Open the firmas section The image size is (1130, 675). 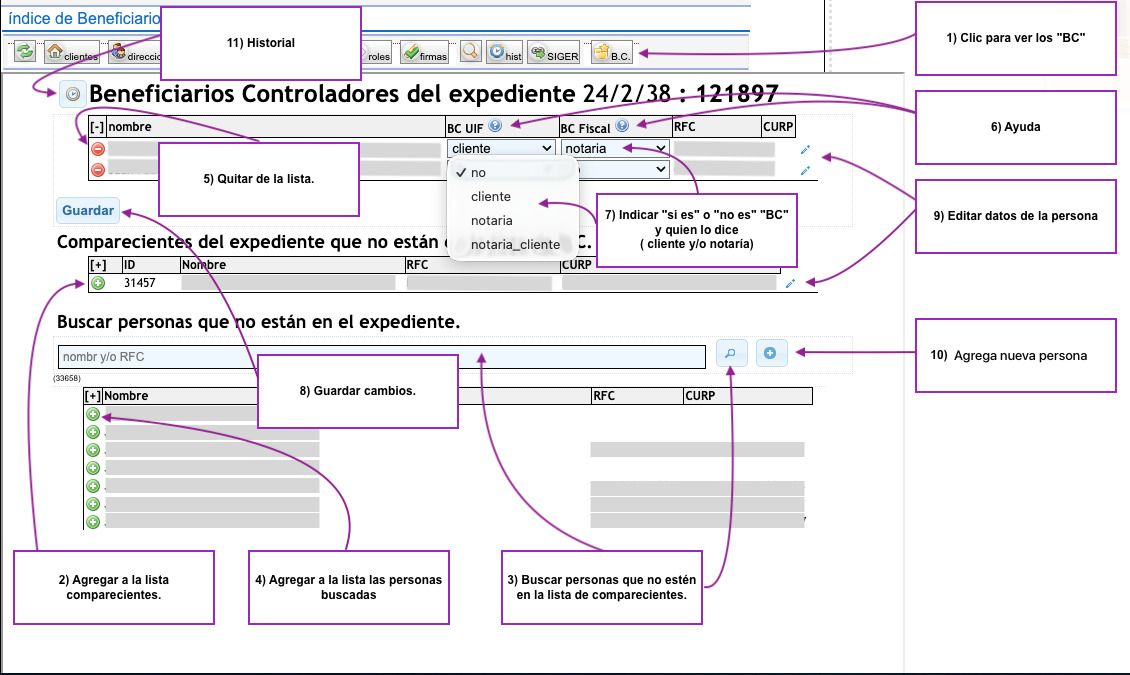coord(424,54)
